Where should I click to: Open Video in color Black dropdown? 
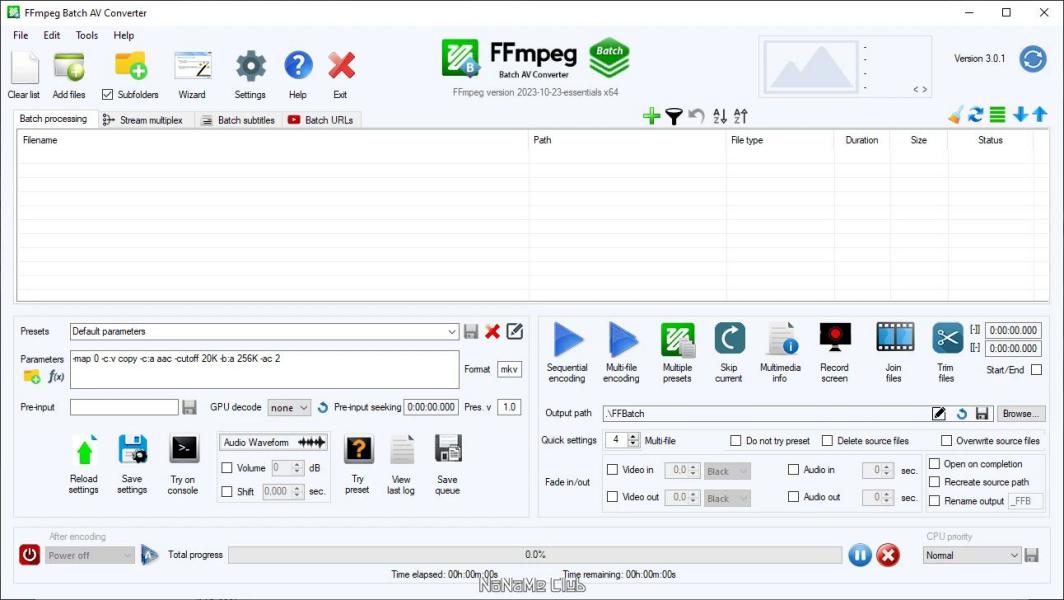[x=727, y=471]
